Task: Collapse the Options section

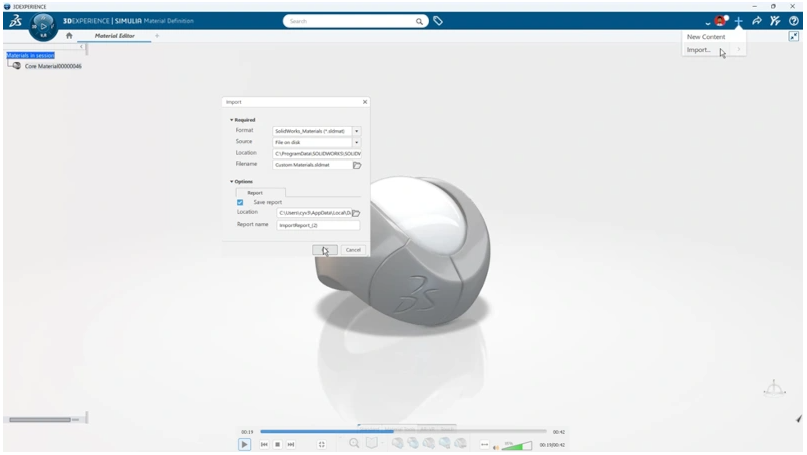Action: [x=232, y=182]
